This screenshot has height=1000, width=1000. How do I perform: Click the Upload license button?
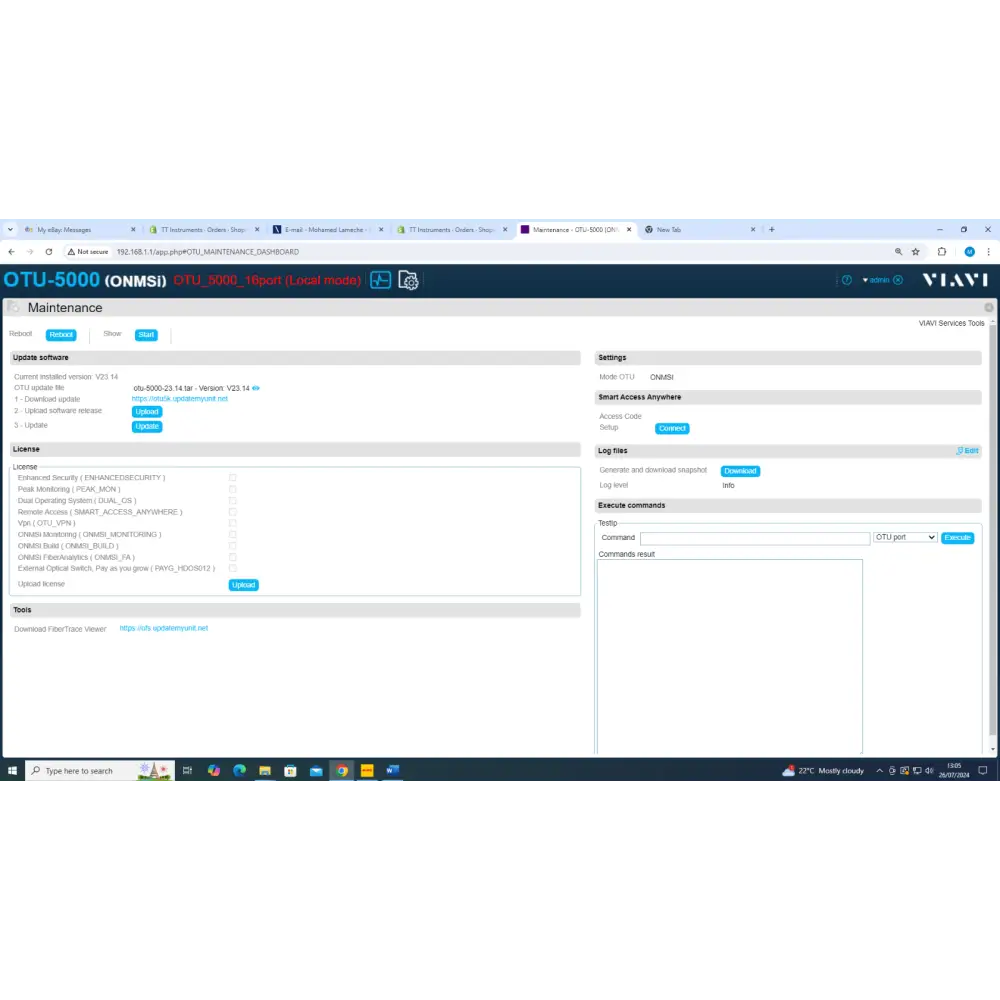point(244,585)
